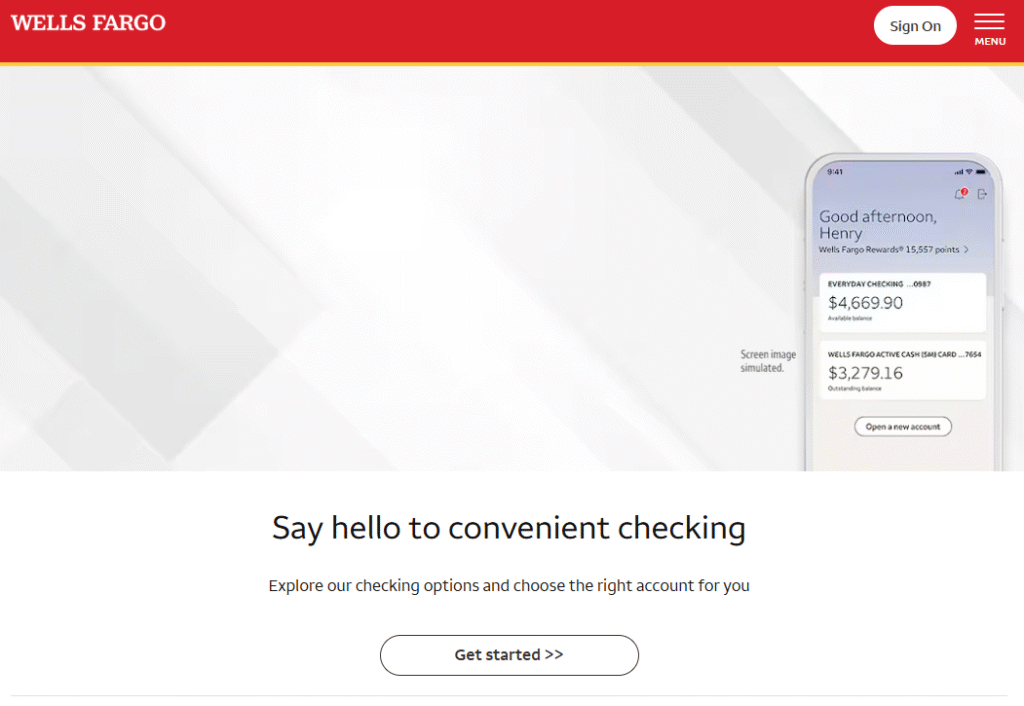The image size is (1024, 706).
Task: Click the phone's 9:41 clock time
Action: pyautogui.click(x=835, y=172)
